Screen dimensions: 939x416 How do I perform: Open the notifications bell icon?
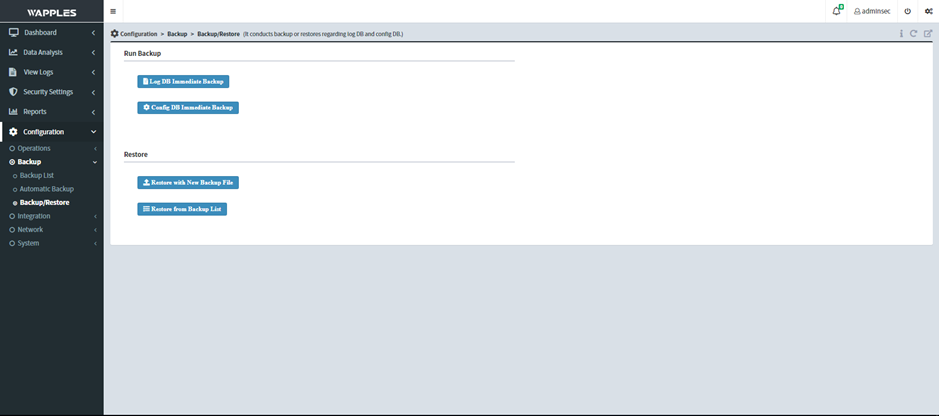tap(836, 11)
